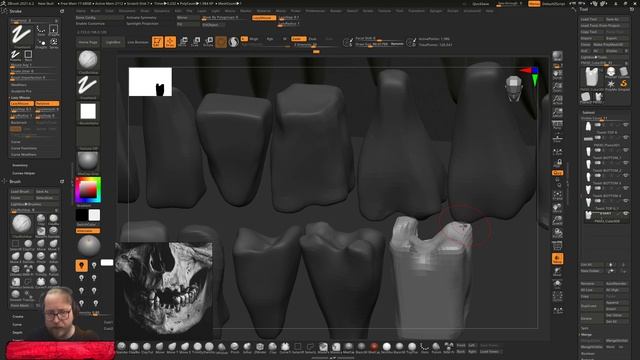Click the camera head view indicator
The image size is (640, 360).
(513, 87)
